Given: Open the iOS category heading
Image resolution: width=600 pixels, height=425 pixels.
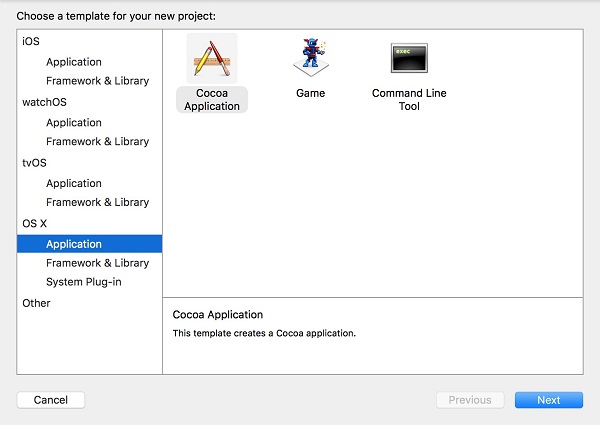Looking at the screenshot, I should click(x=31, y=41).
